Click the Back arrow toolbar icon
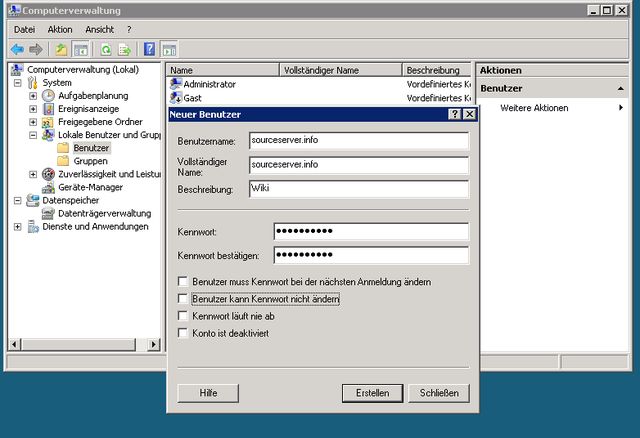The width and height of the screenshot is (640, 438). click(17, 49)
